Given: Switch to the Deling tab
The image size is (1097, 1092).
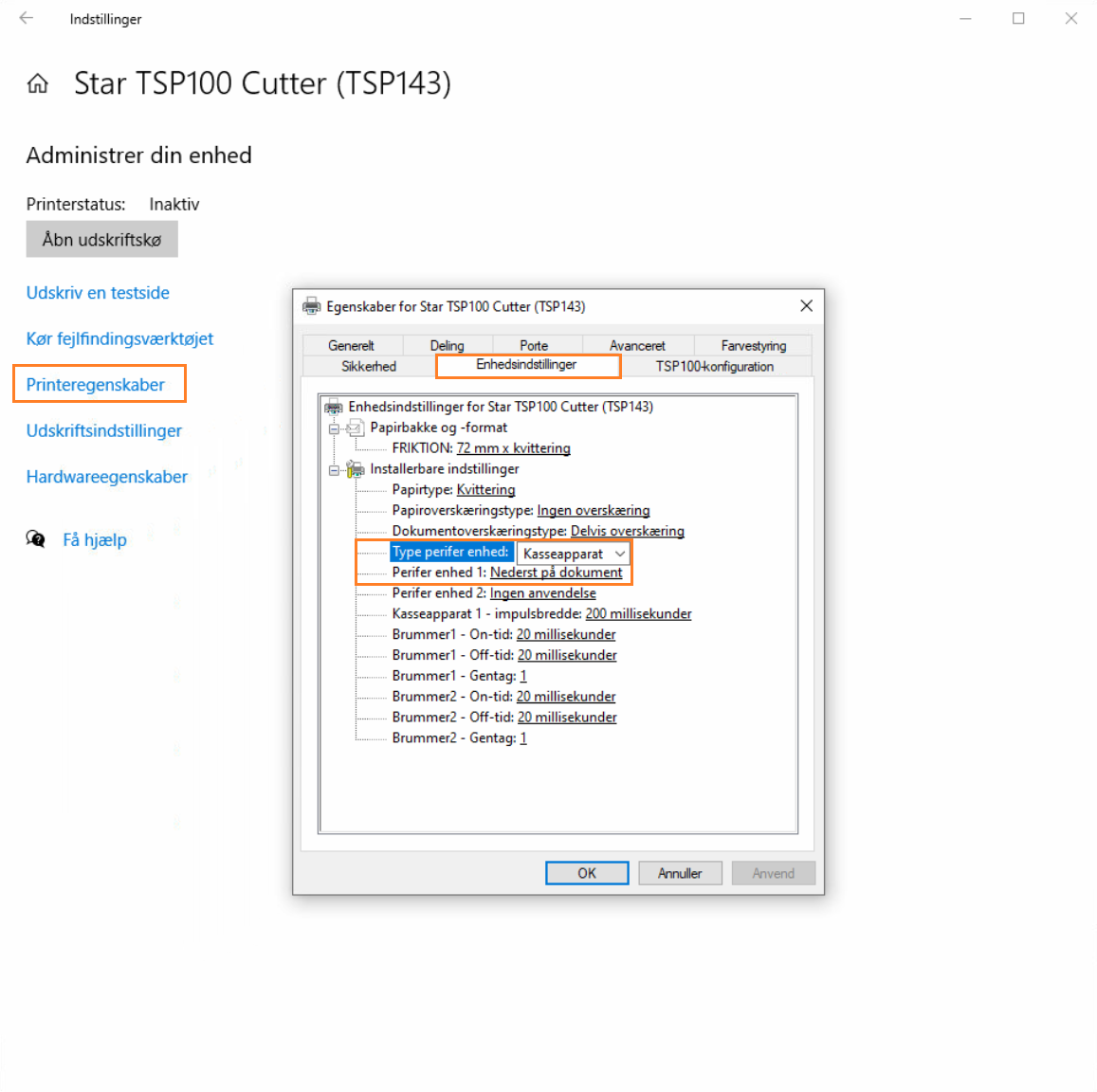Looking at the screenshot, I should (x=448, y=346).
